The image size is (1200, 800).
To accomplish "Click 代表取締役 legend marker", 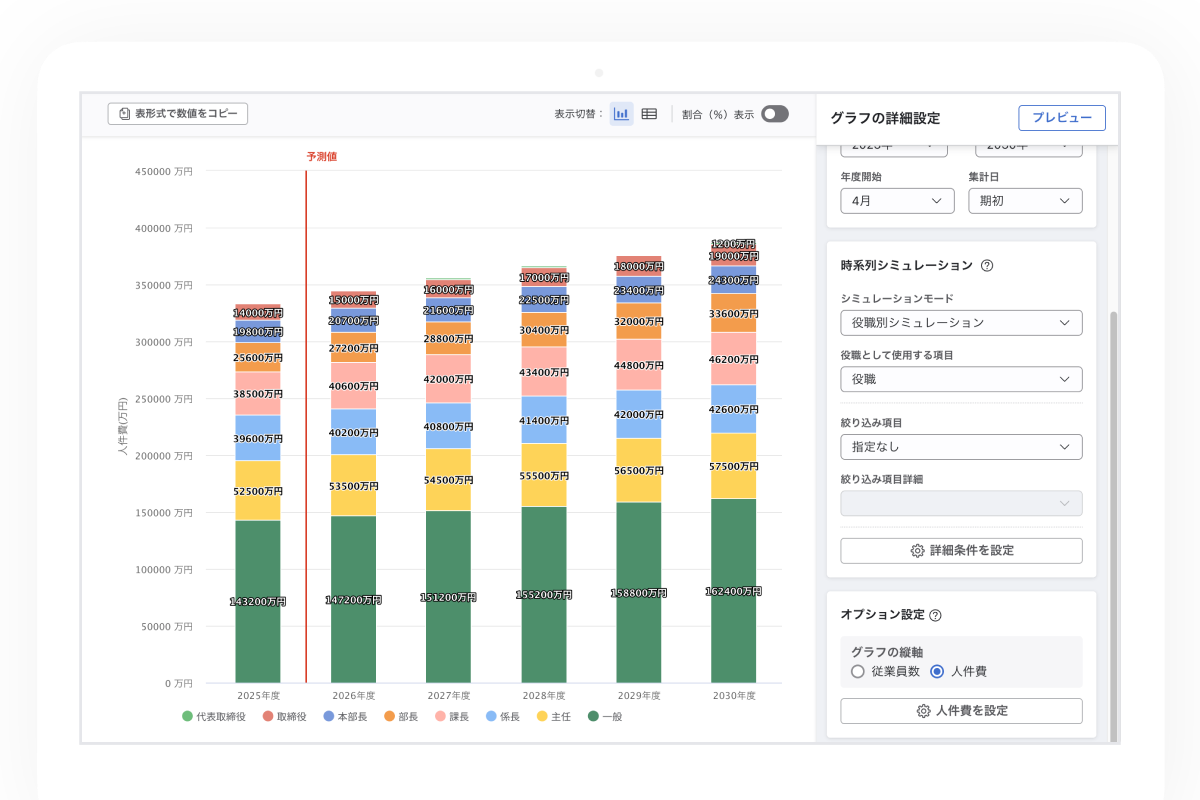I will coord(187,716).
